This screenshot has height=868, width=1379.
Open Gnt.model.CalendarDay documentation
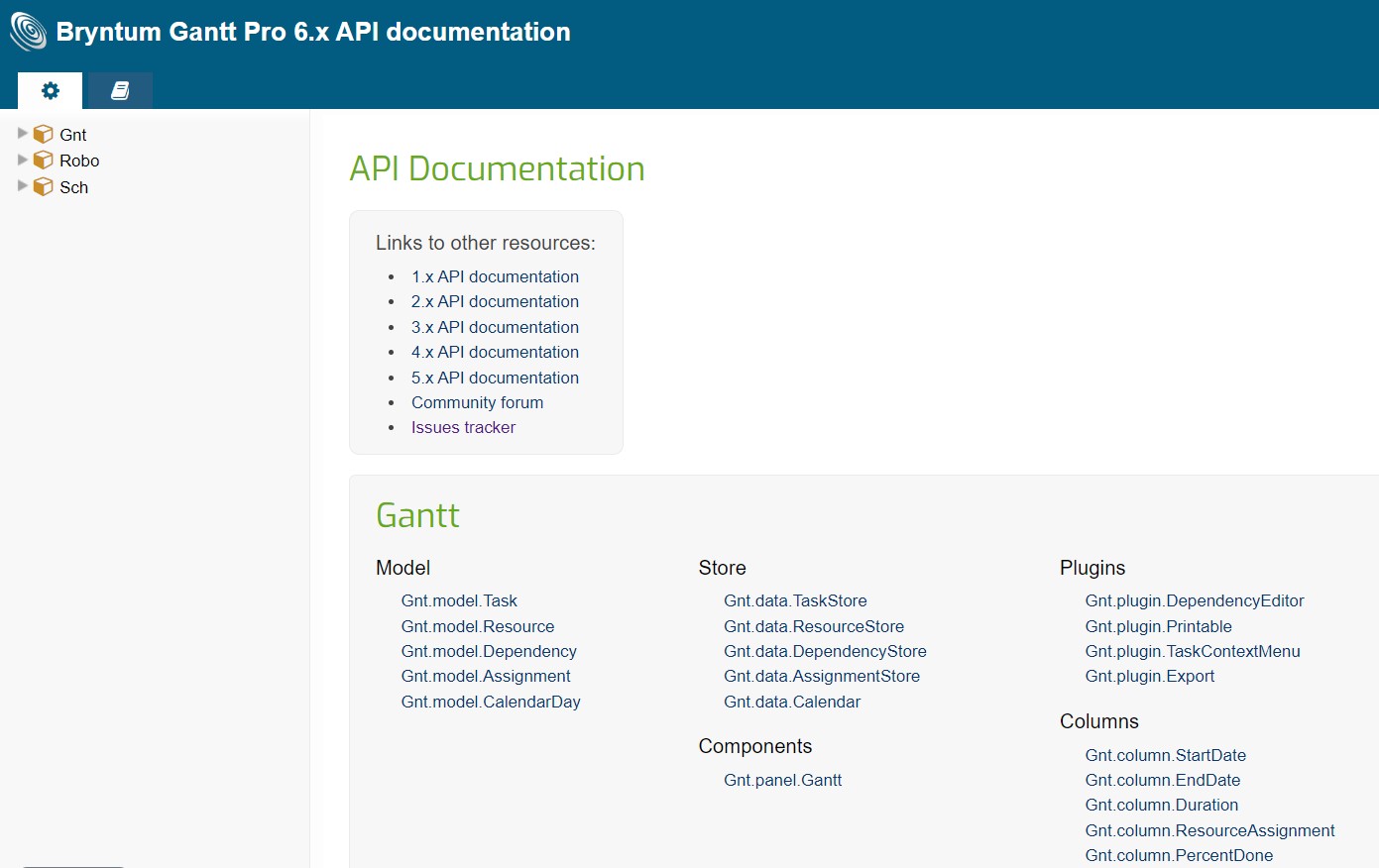coord(491,702)
